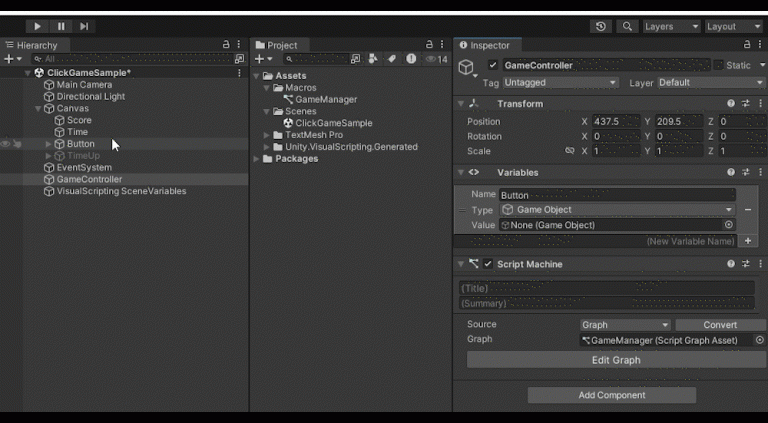Open the Source dropdown set to Graph
Image resolution: width=768 pixels, height=423 pixels.
click(x=625, y=325)
